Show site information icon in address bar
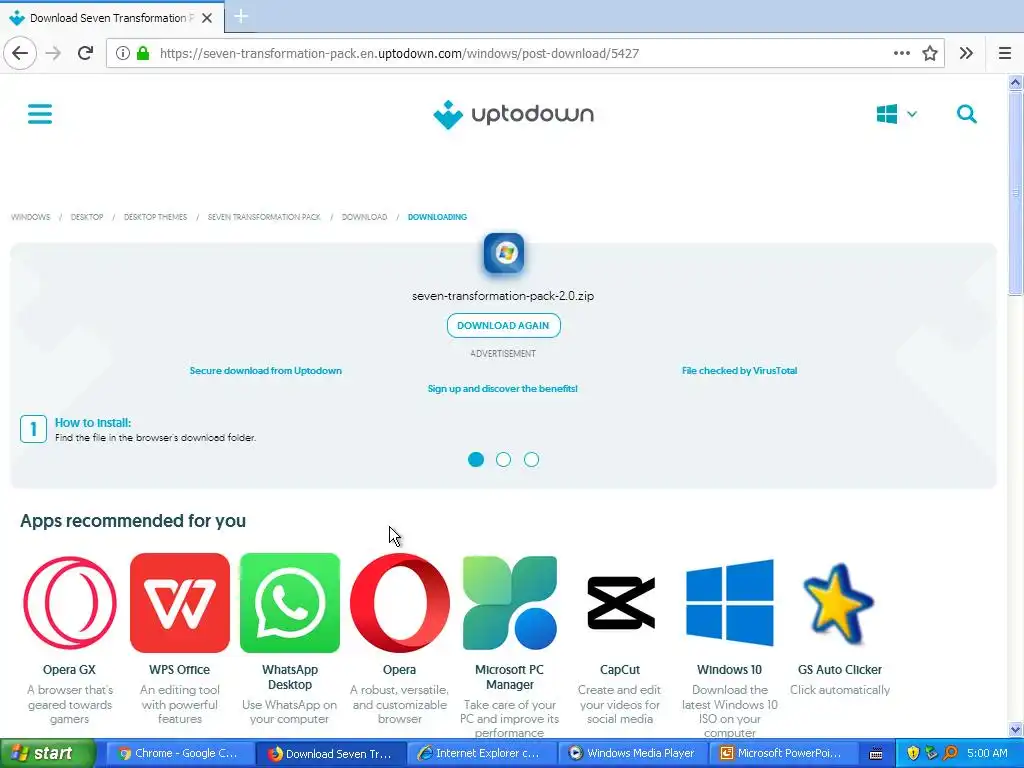The width and height of the screenshot is (1024, 768). [x=123, y=54]
